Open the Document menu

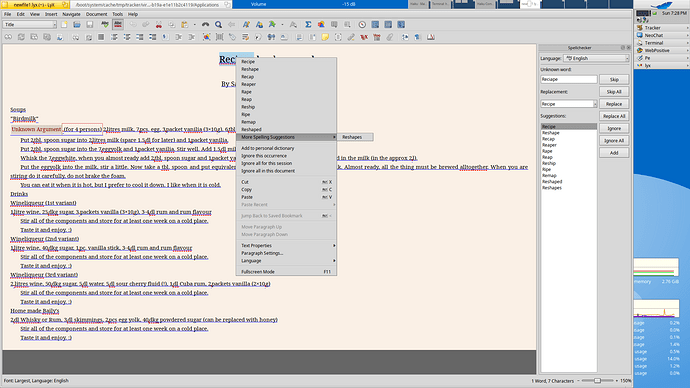[x=96, y=14]
